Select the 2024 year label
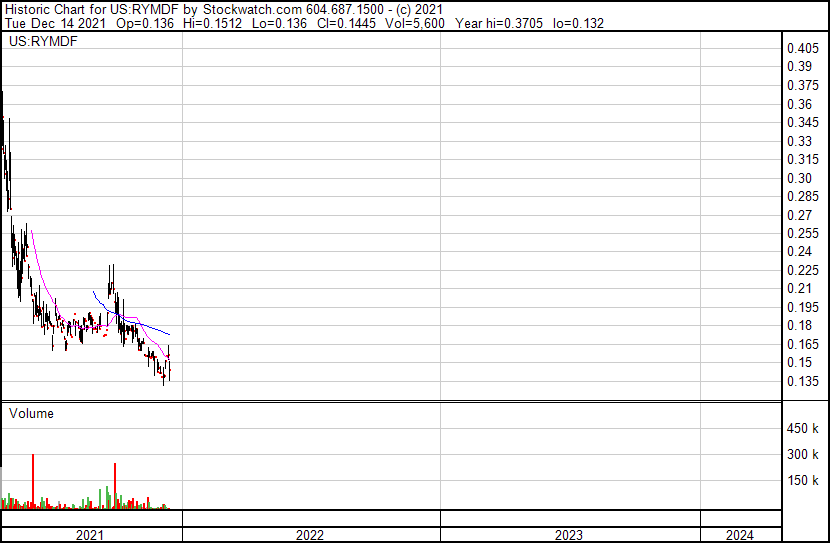This screenshot has height=543, width=830. coord(740,535)
